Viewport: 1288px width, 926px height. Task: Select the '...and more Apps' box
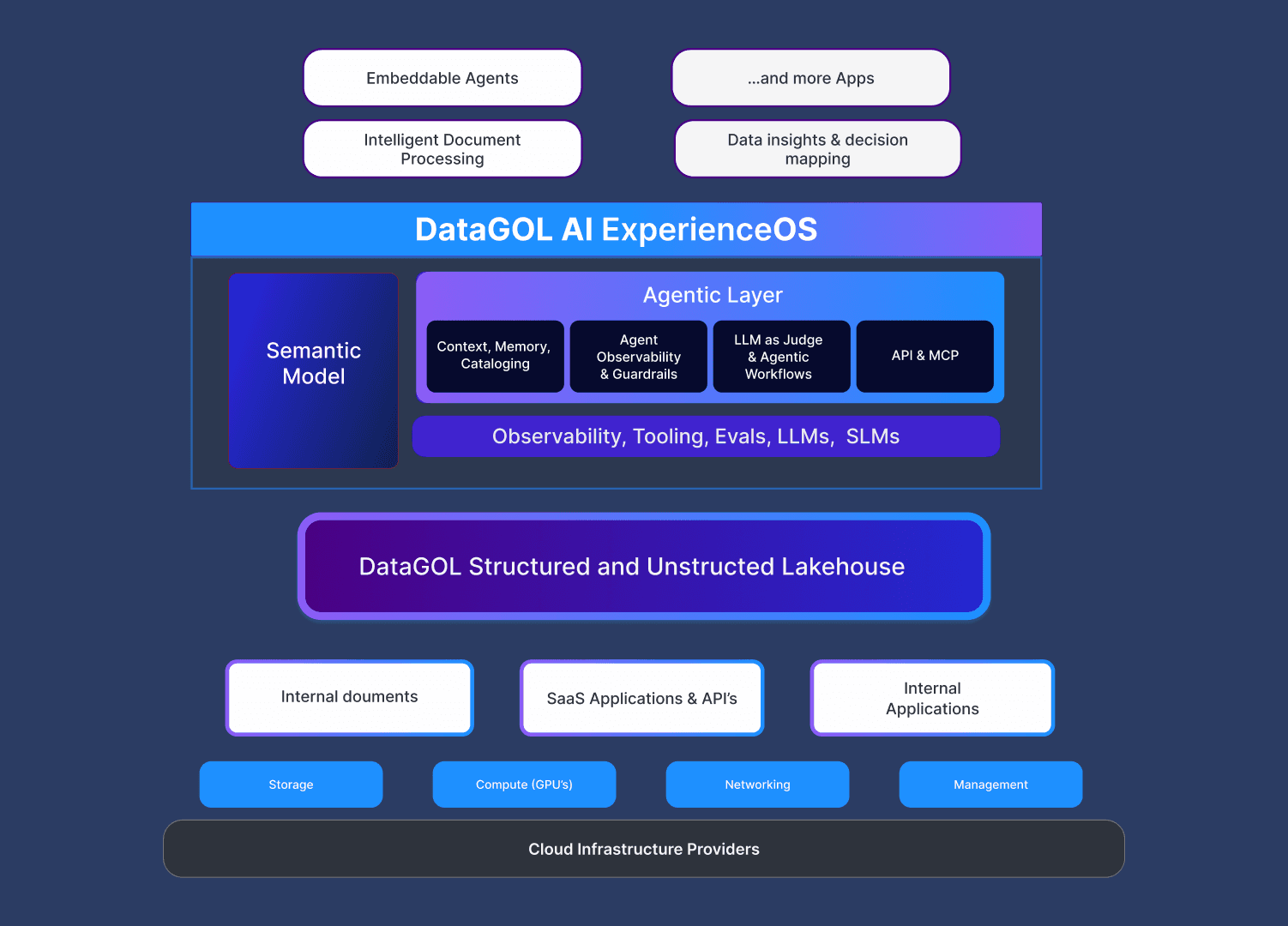811,78
